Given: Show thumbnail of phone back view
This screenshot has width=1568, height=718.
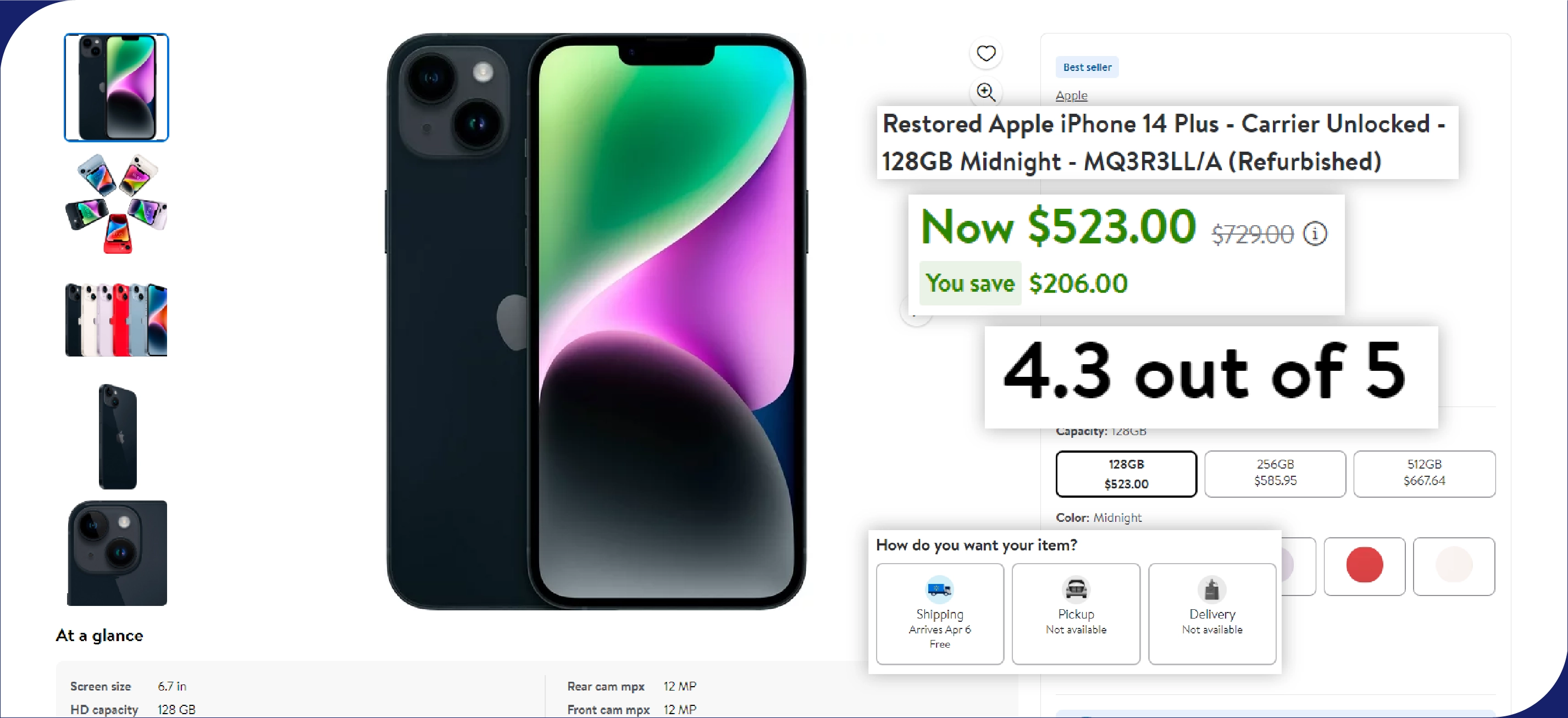Looking at the screenshot, I should (118, 436).
